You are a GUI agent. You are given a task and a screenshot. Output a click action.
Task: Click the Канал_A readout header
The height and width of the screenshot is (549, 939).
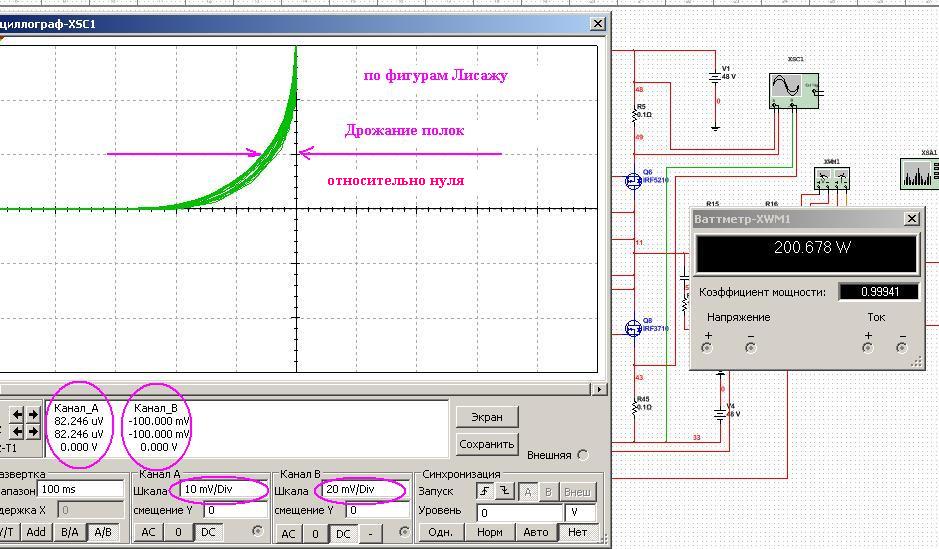pos(76,408)
